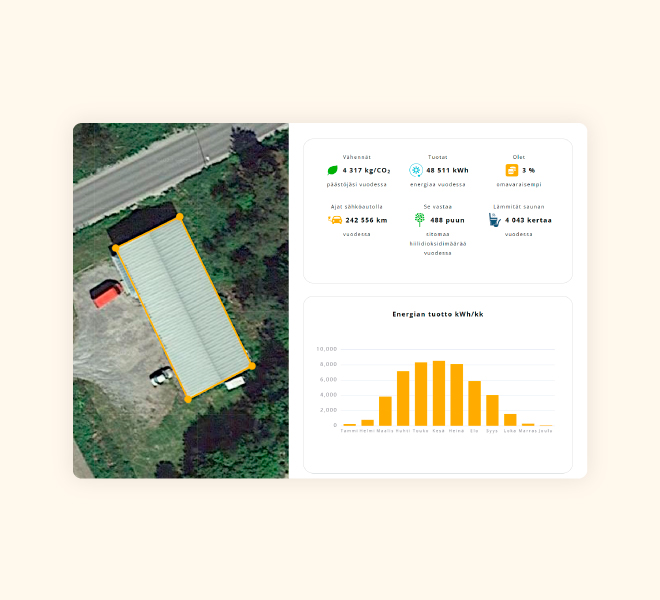Click the yellow electric car icon
Image resolution: width=660 pixels, height=600 pixels.
point(336,220)
